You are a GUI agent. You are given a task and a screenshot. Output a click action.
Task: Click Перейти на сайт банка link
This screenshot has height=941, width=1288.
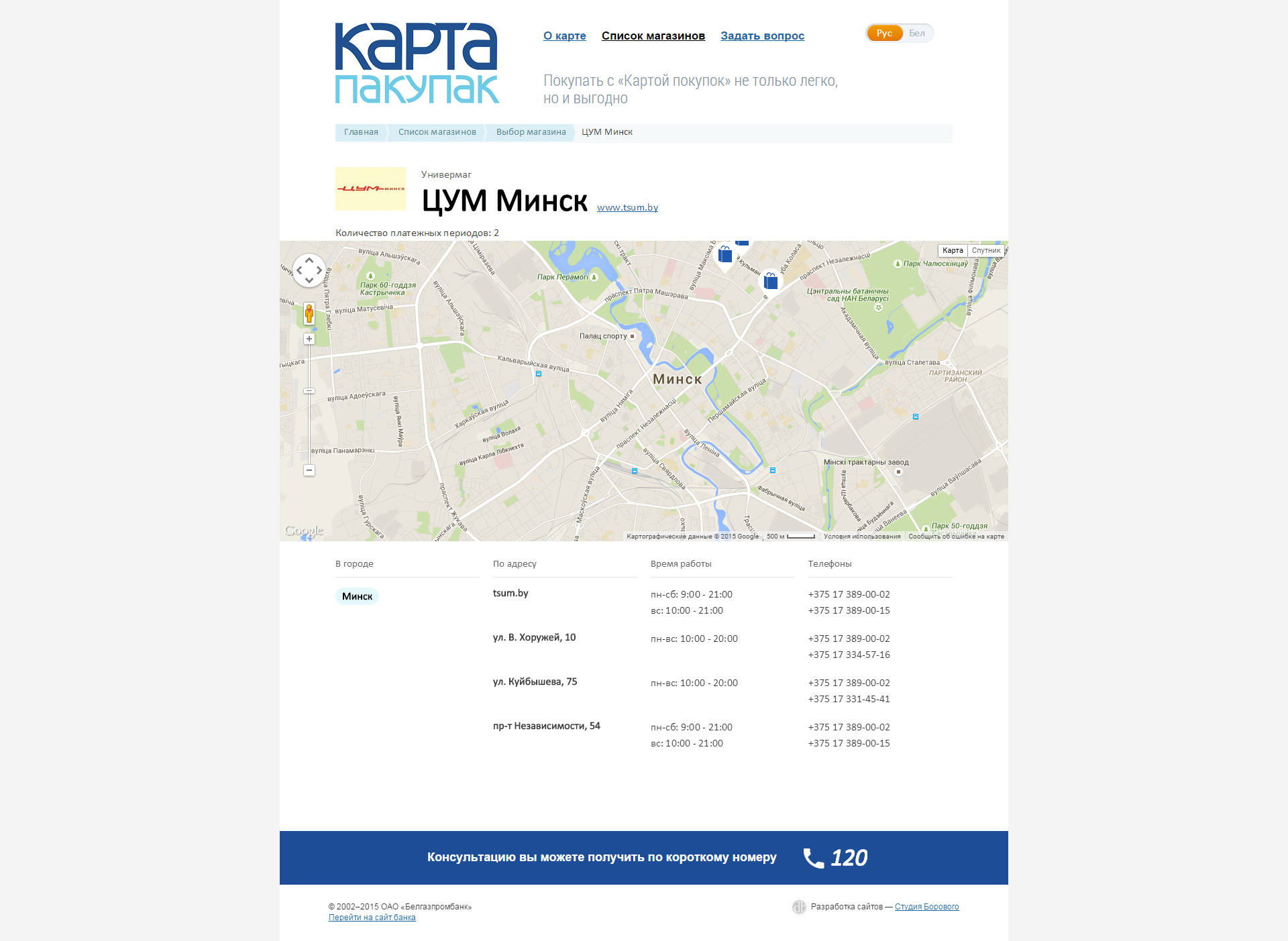click(x=372, y=918)
